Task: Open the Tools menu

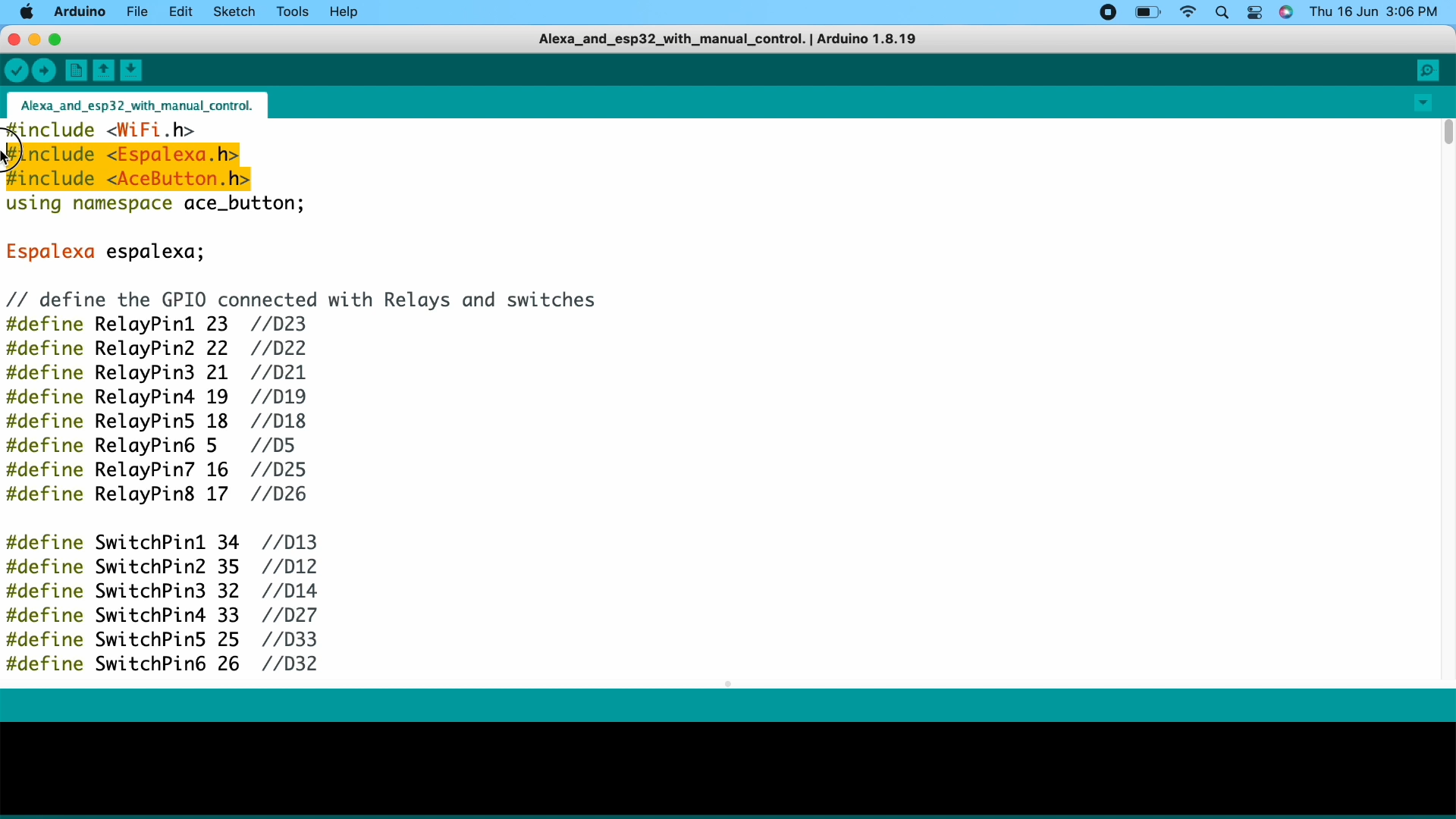Action: 293,12
